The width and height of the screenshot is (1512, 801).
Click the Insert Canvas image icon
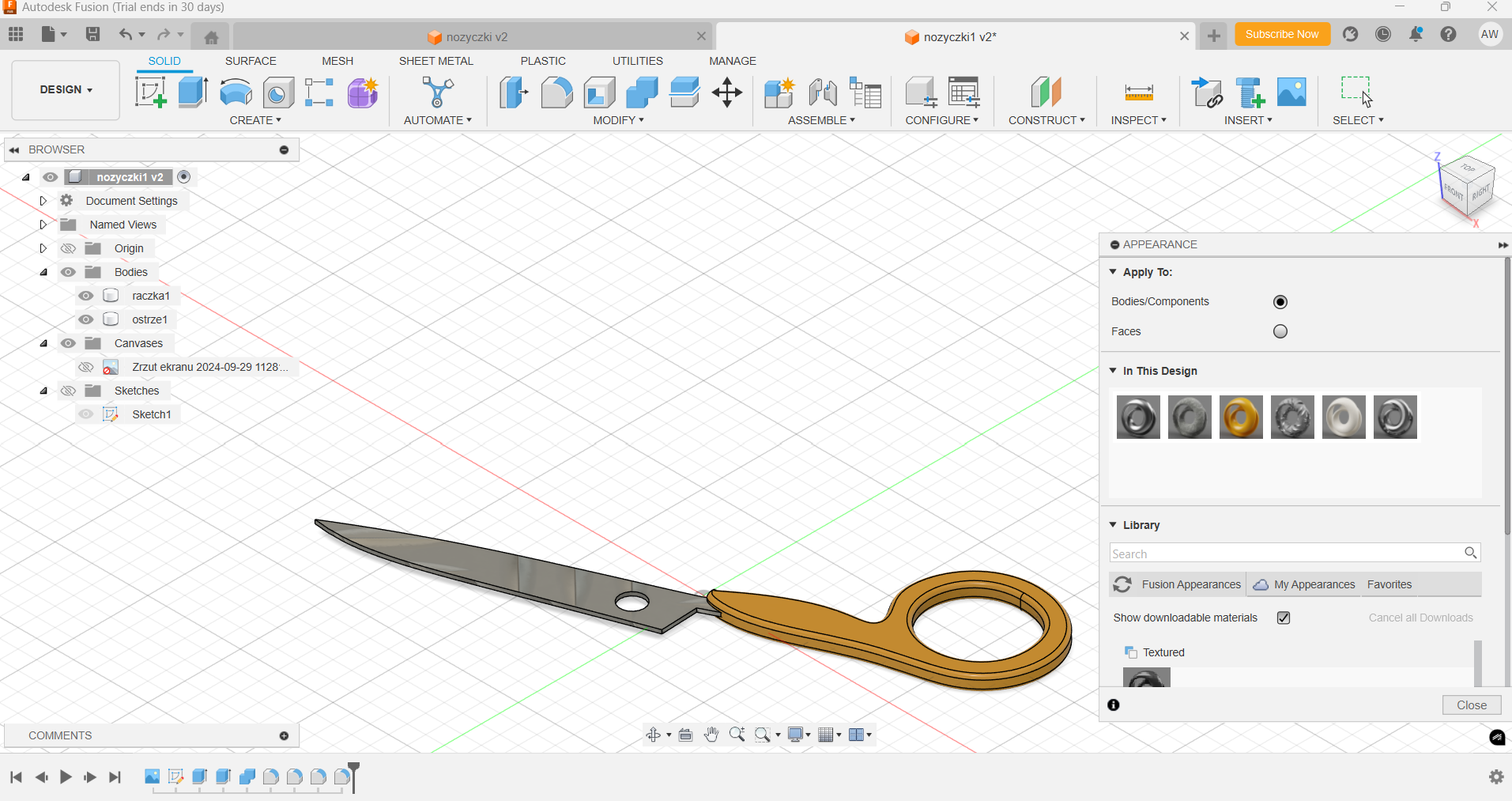1291,92
